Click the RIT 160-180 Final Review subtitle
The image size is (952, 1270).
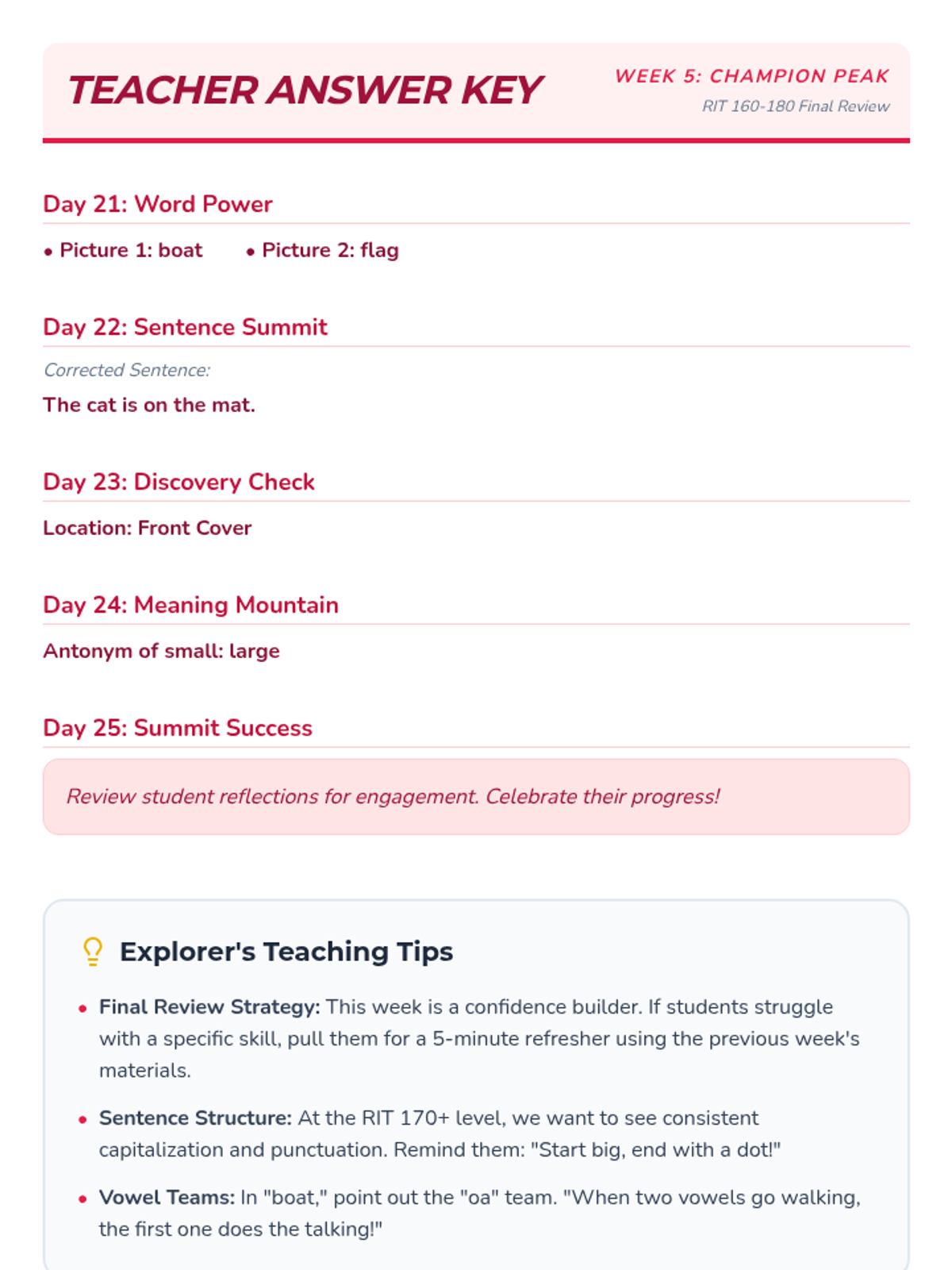[x=795, y=106]
